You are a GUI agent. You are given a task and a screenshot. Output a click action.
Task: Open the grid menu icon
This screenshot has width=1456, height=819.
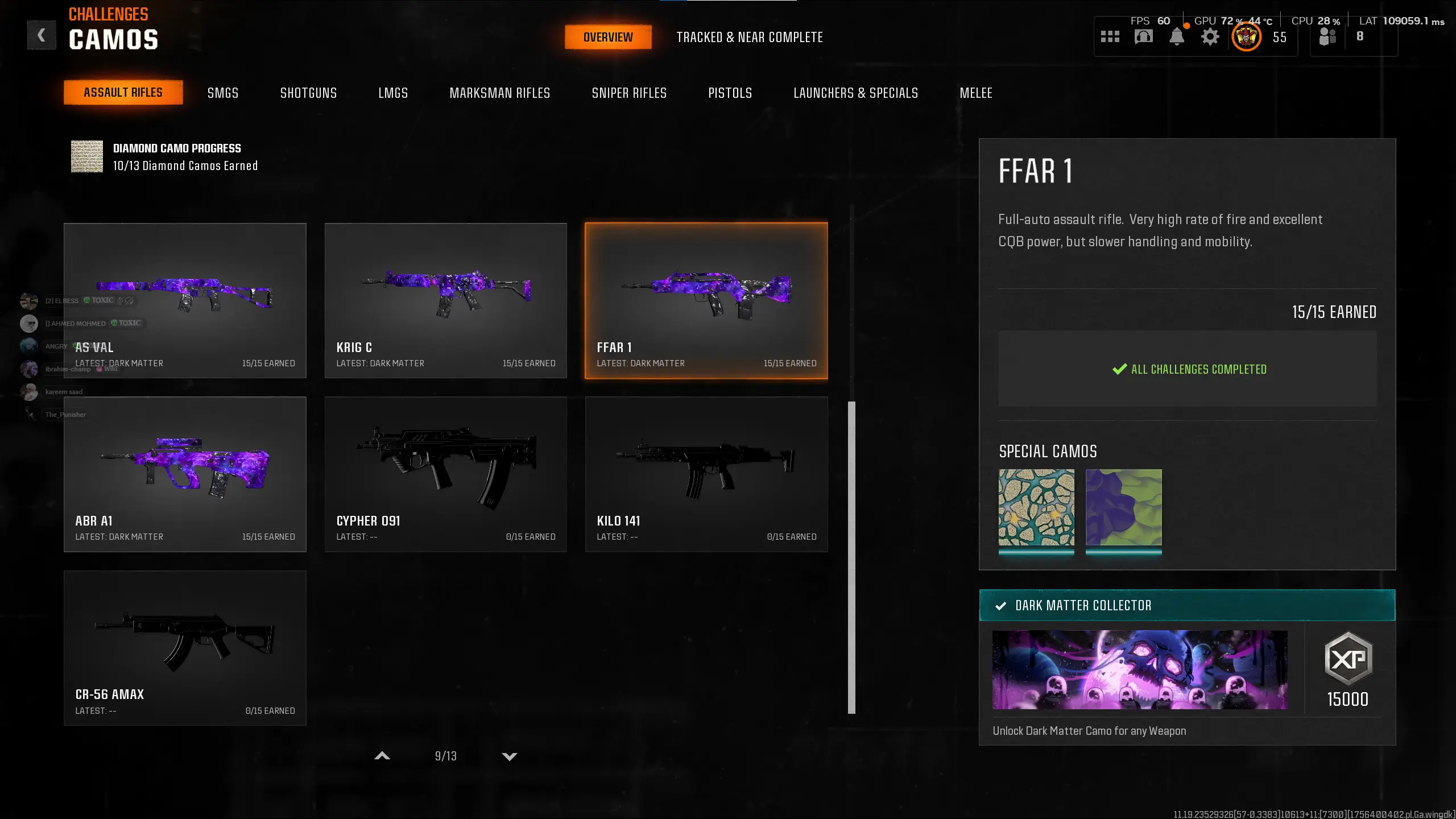pyautogui.click(x=1110, y=37)
